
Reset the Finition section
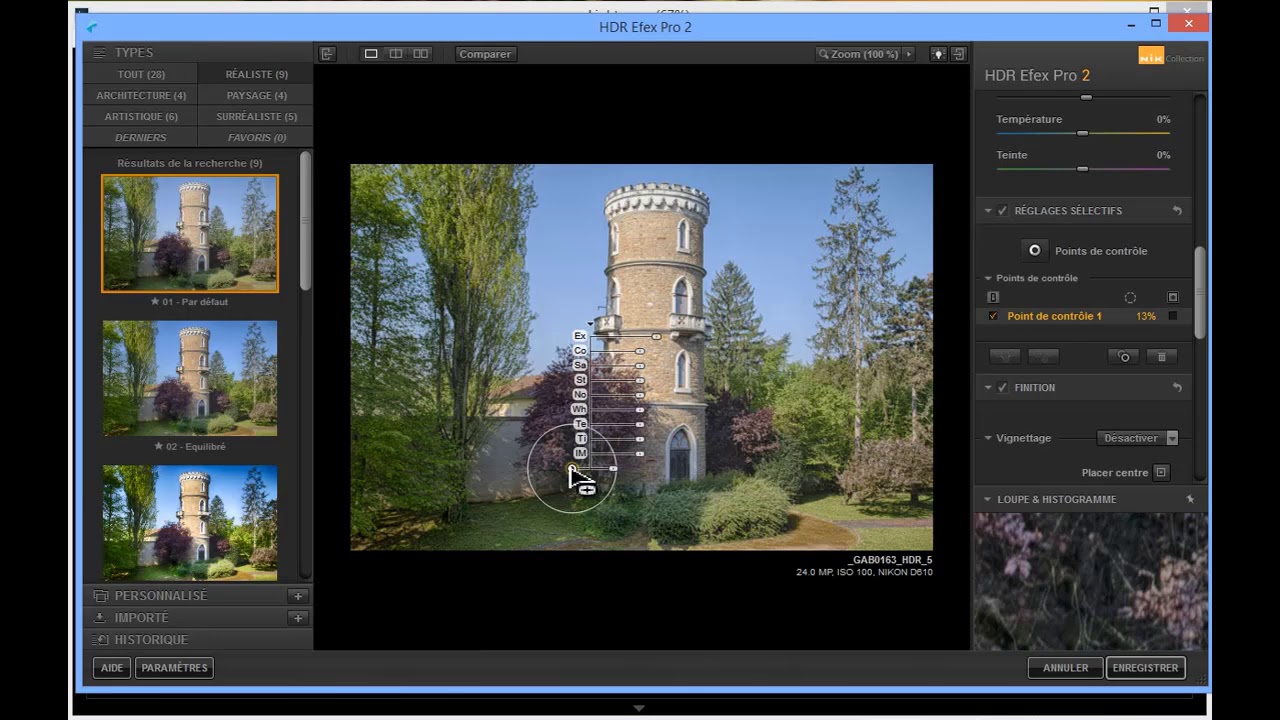click(x=1177, y=388)
